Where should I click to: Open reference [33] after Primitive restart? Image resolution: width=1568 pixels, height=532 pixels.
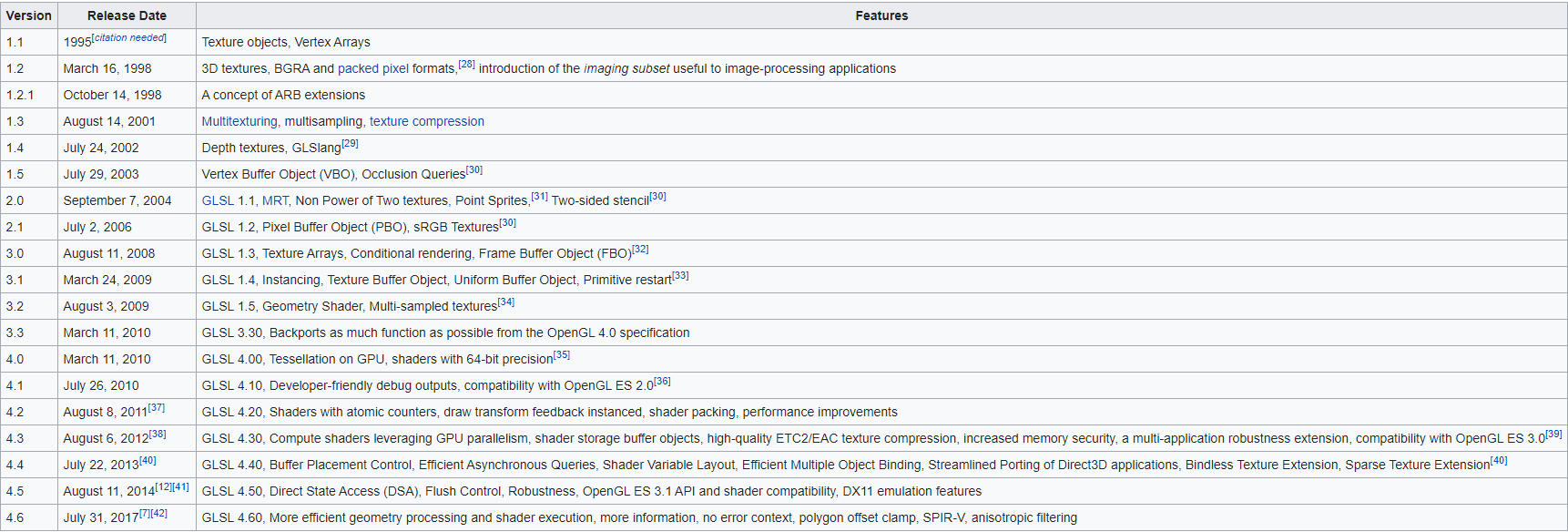680,276
